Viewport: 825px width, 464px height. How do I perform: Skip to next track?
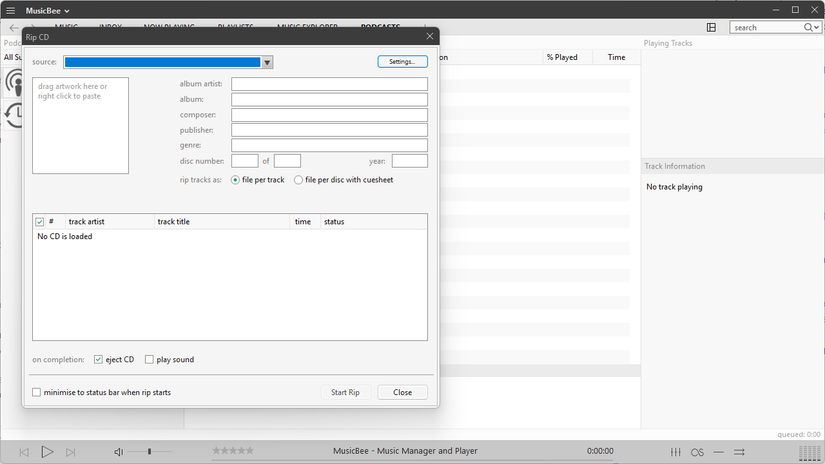(71, 452)
